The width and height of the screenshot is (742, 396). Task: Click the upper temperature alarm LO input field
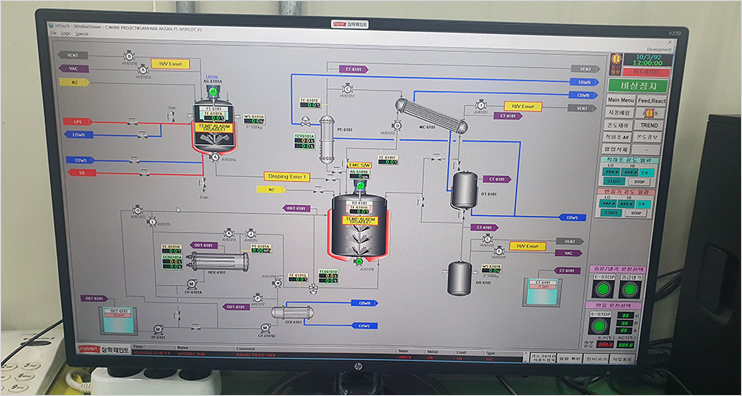pos(610,172)
